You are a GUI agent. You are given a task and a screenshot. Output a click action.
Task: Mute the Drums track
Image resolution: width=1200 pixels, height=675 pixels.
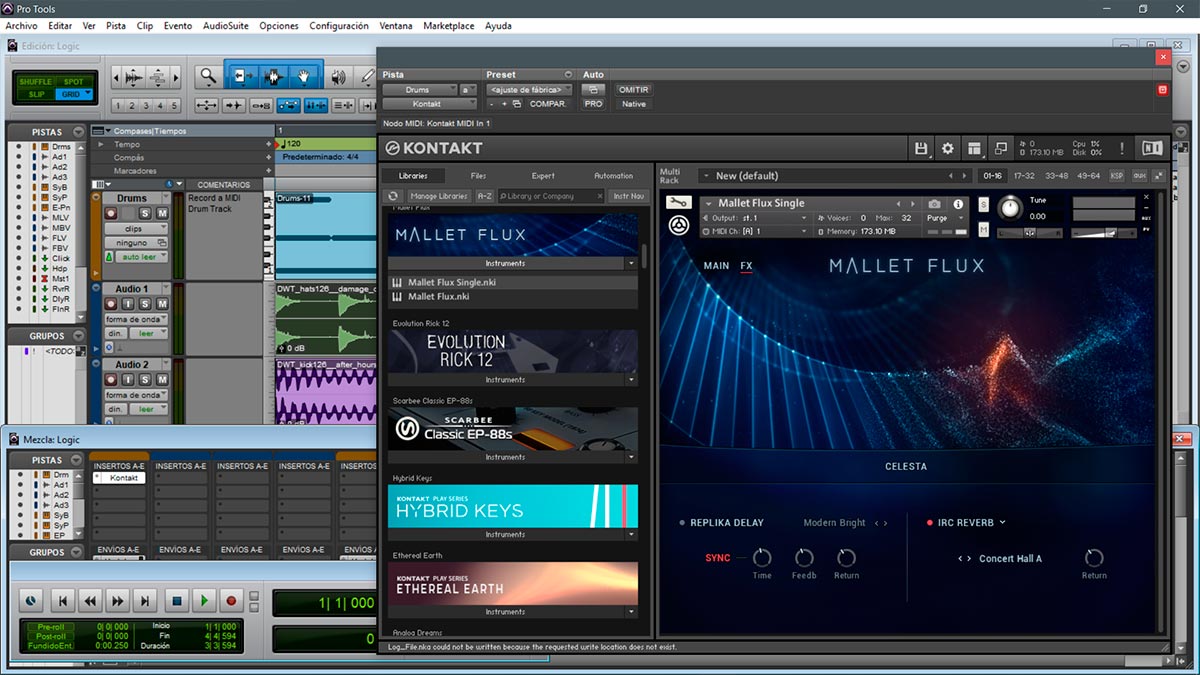162,213
